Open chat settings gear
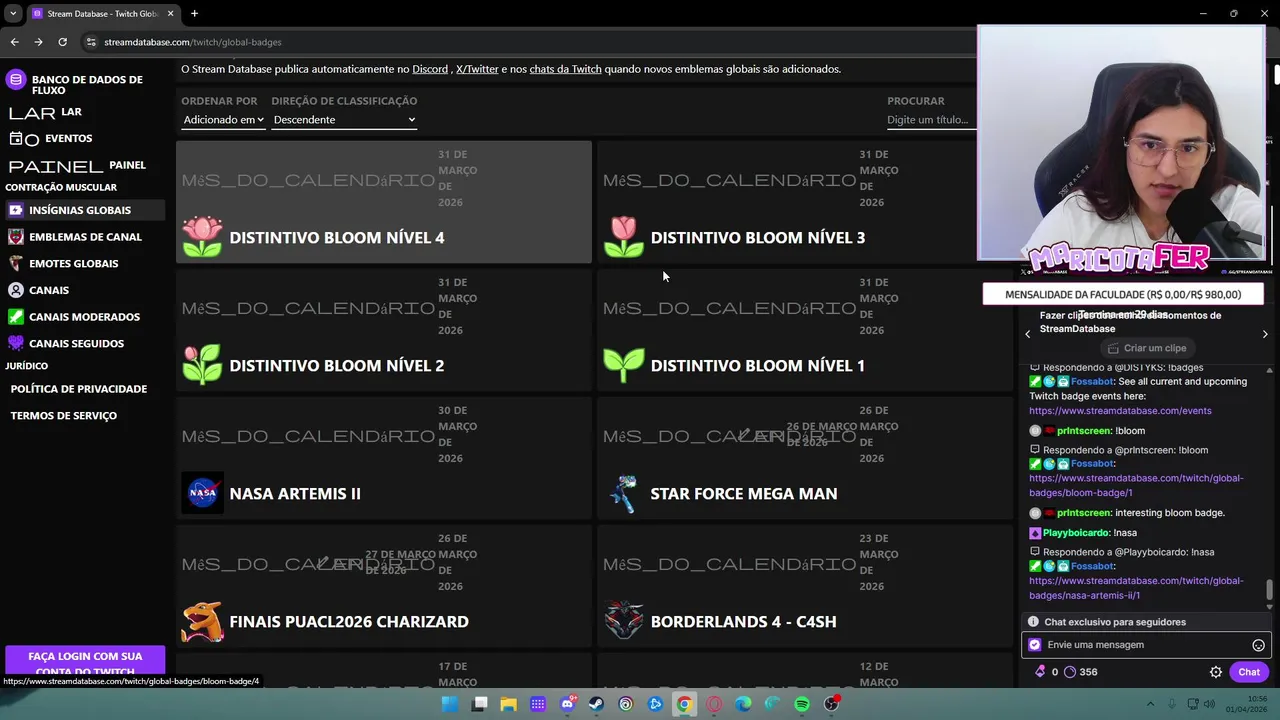The height and width of the screenshot is (720, 1280). pos(1216,672)
